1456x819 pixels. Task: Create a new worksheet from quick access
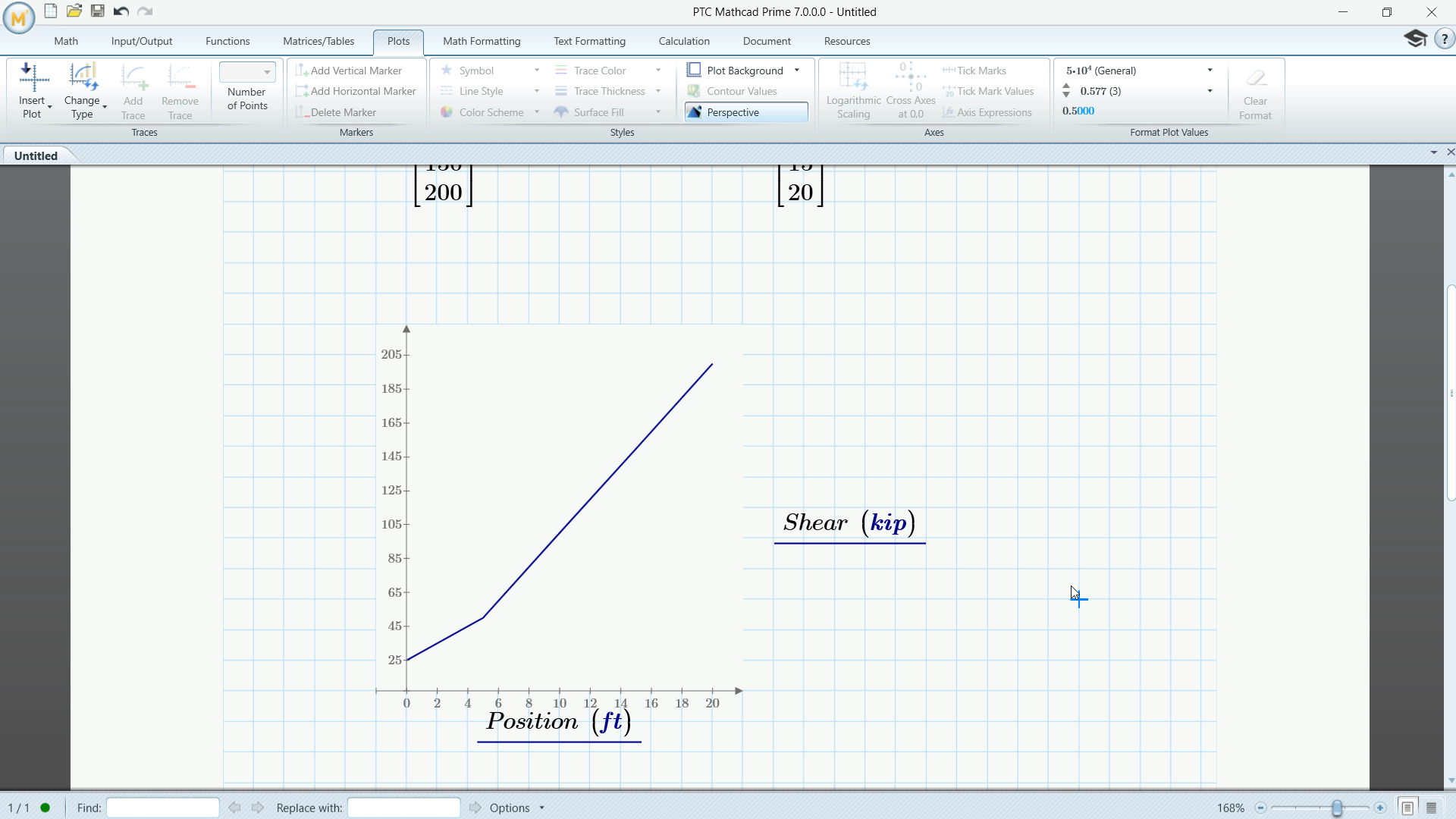pos(50,11)
